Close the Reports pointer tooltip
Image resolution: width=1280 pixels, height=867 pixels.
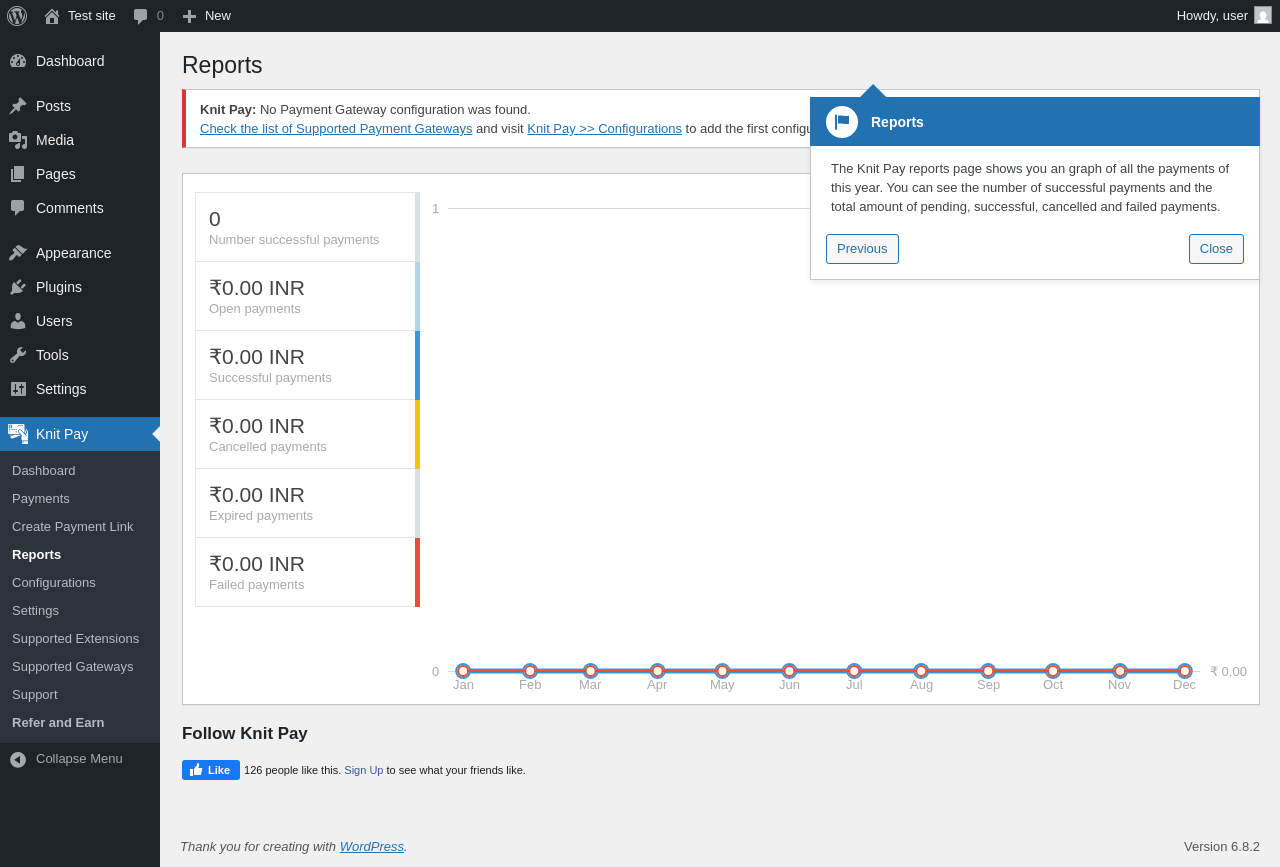1216,249
